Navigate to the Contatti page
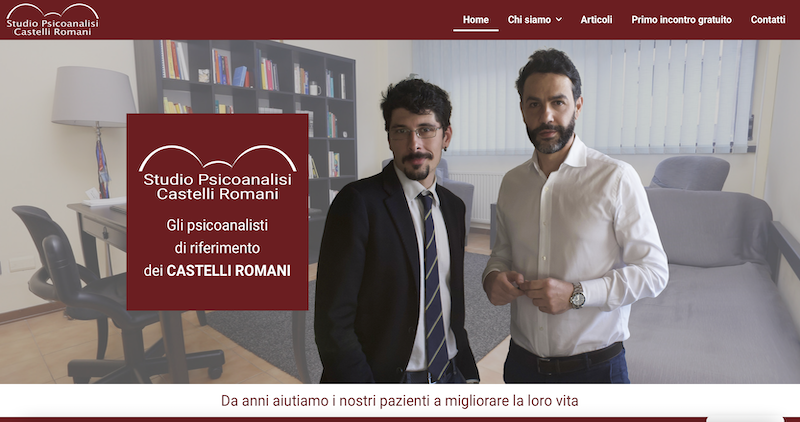Image resolution: width=800 pixels, height=422 pixels. [x=768, y=20]
